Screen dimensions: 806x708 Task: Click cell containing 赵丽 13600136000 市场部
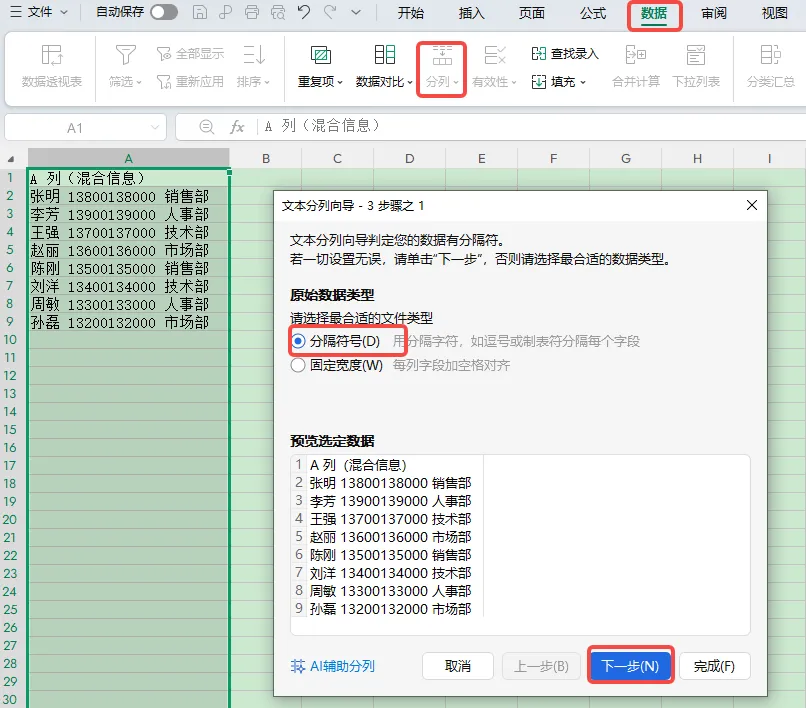point(129,250)
